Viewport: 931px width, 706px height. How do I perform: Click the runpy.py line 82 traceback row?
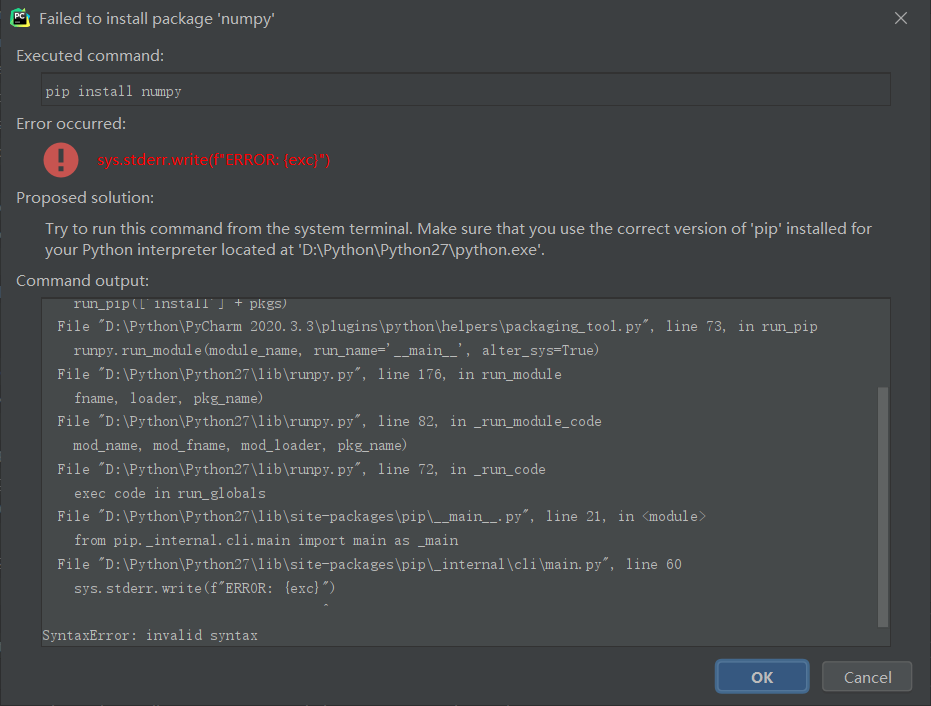(329, 421)
